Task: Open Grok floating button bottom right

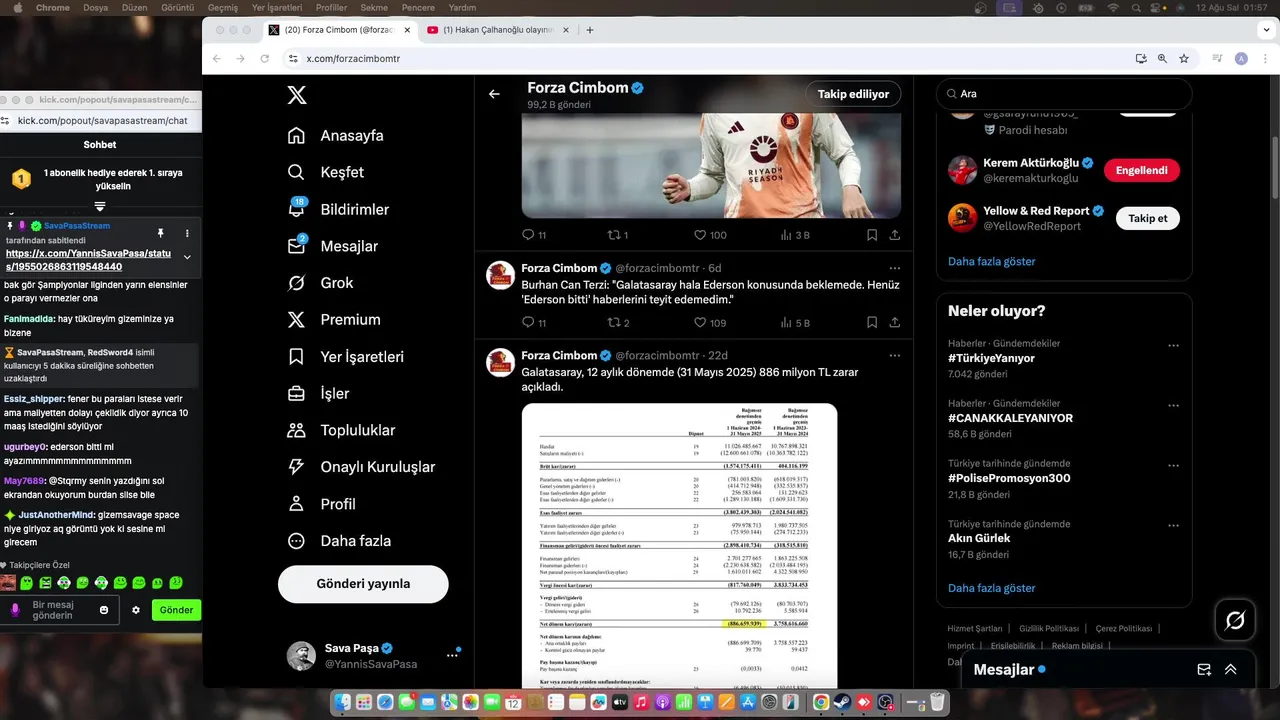Action: coord(1235,621)
